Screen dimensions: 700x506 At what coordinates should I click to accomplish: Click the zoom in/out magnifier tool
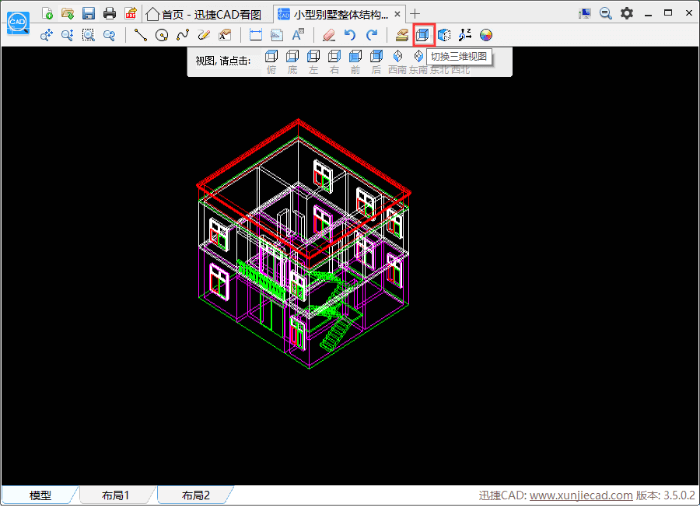click(67, 35)
